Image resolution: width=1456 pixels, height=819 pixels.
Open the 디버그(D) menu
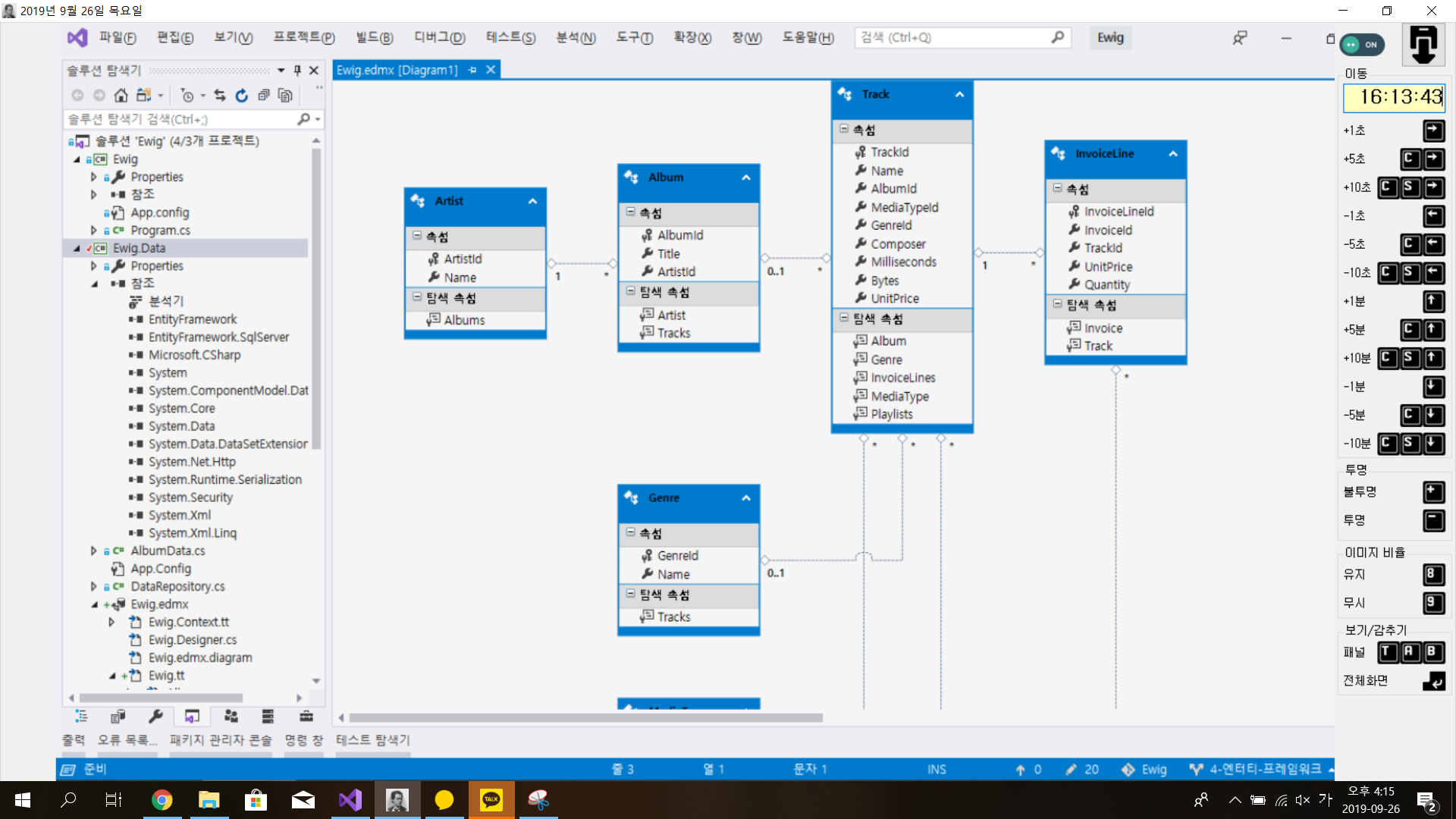click(439, 38)
